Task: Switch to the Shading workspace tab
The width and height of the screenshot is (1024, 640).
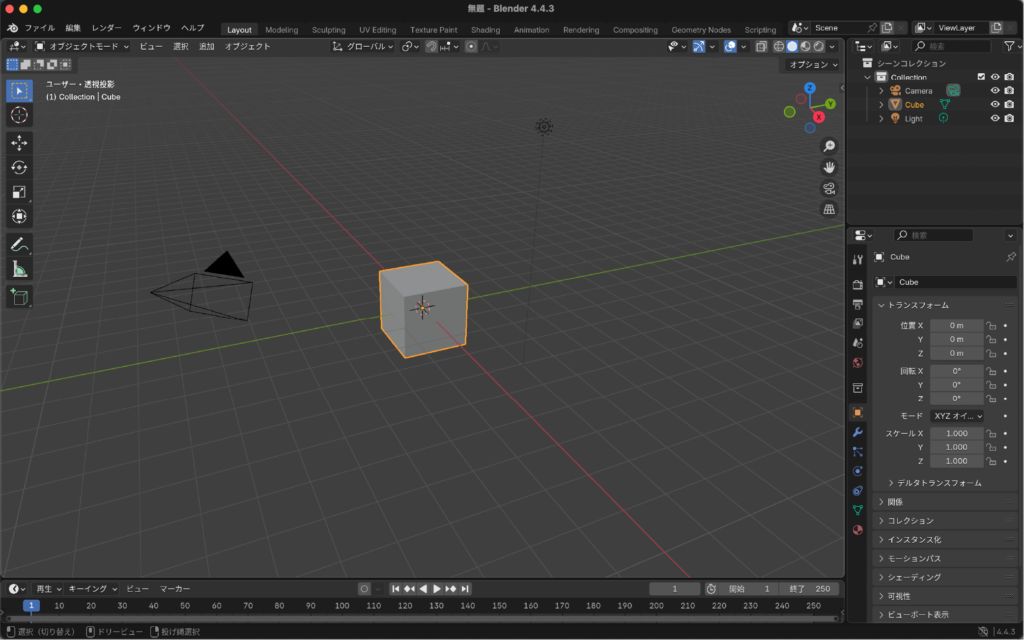Action: point(485,30)
